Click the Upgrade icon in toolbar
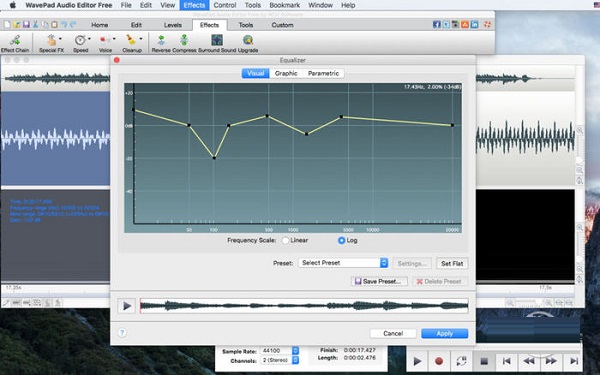This screenshot has width=600, height=375. (x=248, y=40)
